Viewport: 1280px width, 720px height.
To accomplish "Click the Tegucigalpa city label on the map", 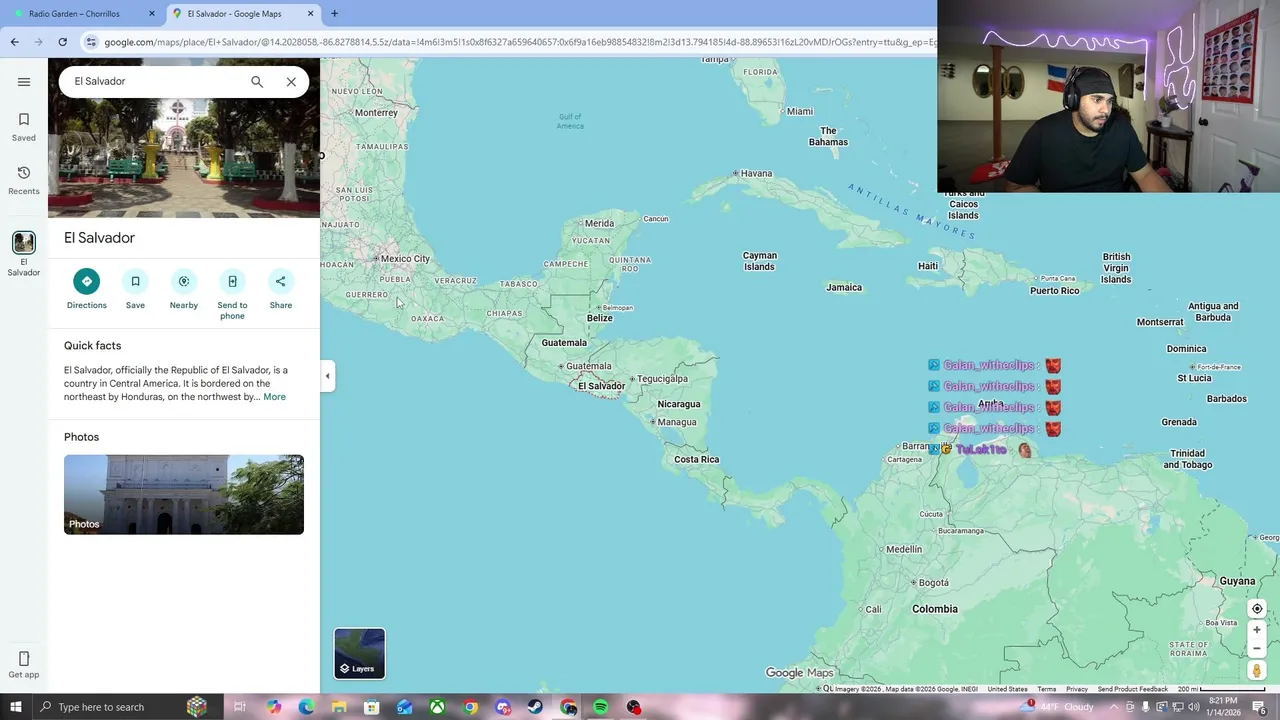I will (662, 379).
